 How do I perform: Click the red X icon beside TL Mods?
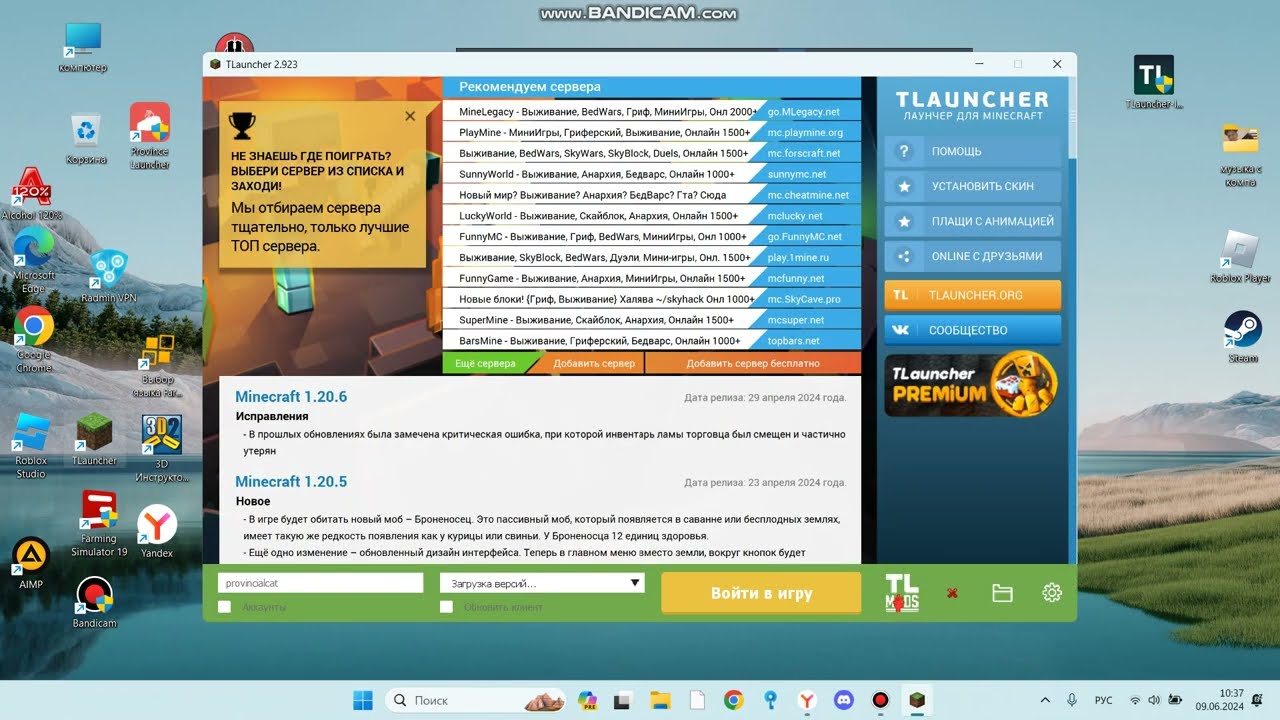pyautogui.click(x=952, y=594)
